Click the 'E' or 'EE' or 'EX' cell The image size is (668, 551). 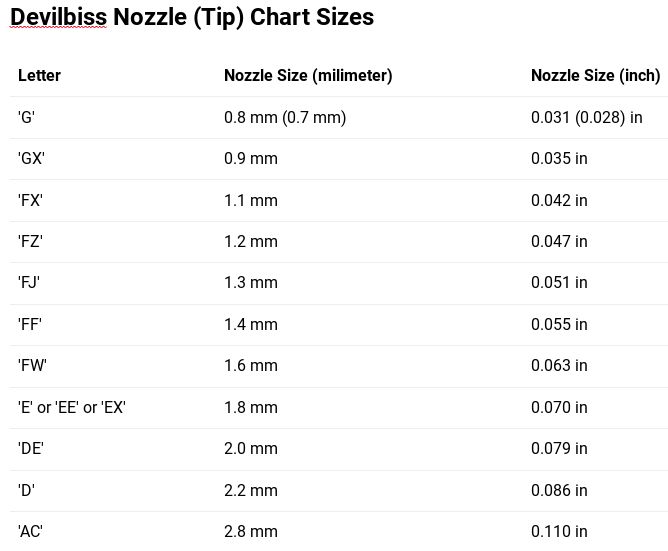72,408
